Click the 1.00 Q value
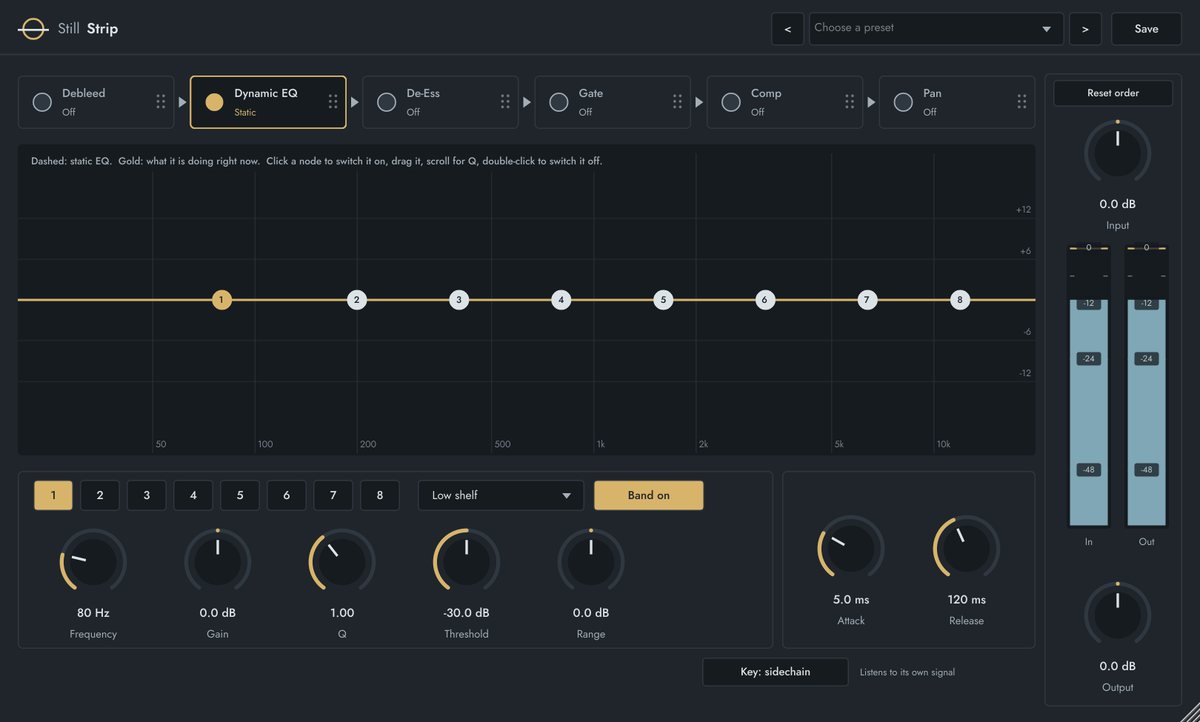The width and height of the screenshot is (1200, 722). point(342,613)
